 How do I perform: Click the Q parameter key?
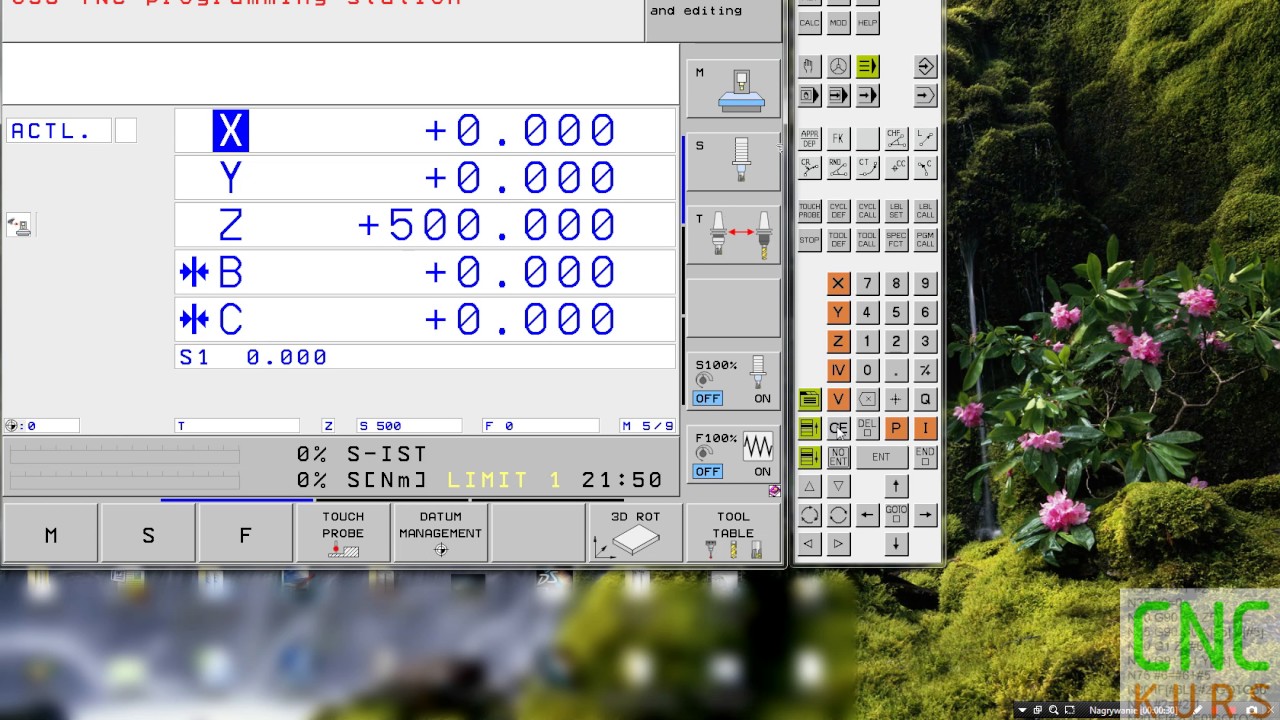tap(926, 399)
